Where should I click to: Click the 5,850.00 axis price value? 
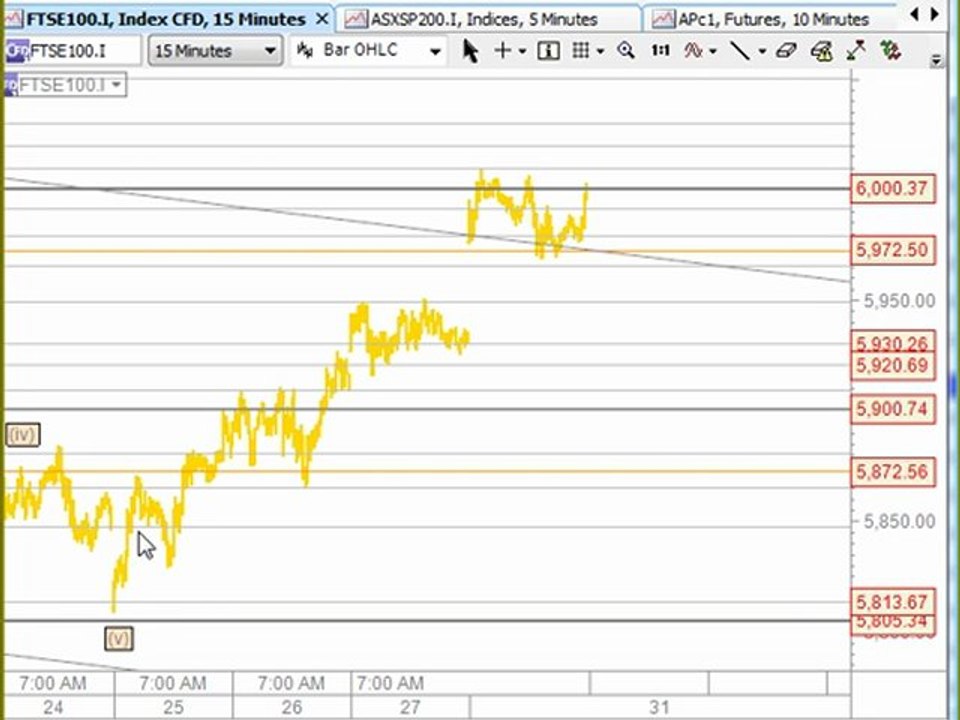click(899, 522)
